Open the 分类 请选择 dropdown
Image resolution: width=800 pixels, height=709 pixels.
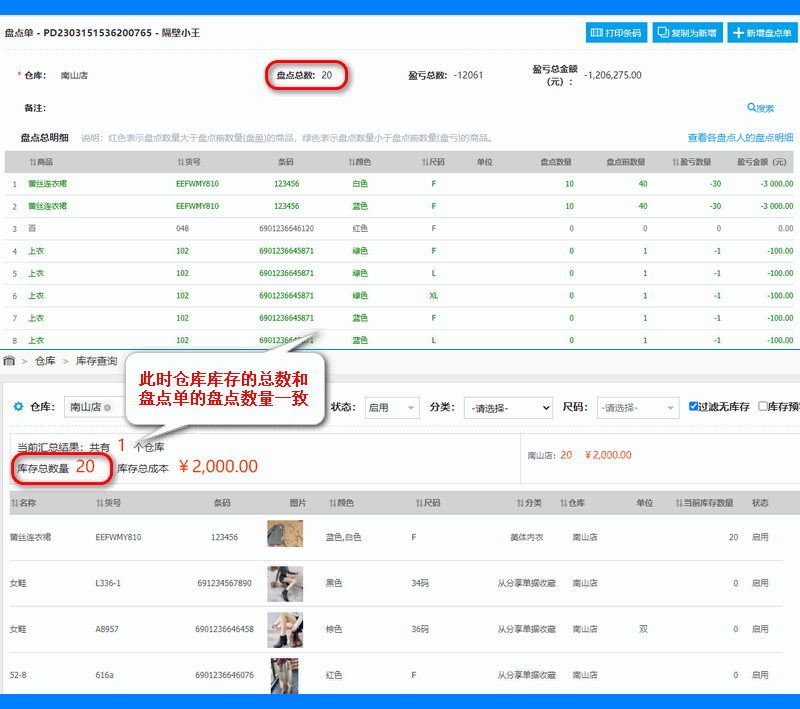click(508, 408)
